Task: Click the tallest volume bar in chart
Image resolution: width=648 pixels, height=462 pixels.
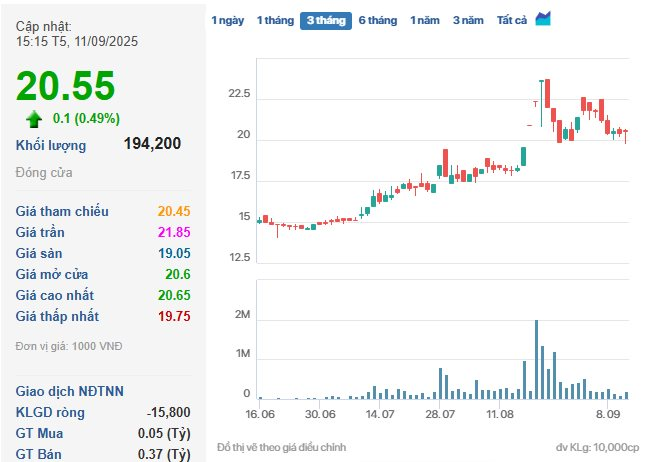Action: tap(536, 360)
